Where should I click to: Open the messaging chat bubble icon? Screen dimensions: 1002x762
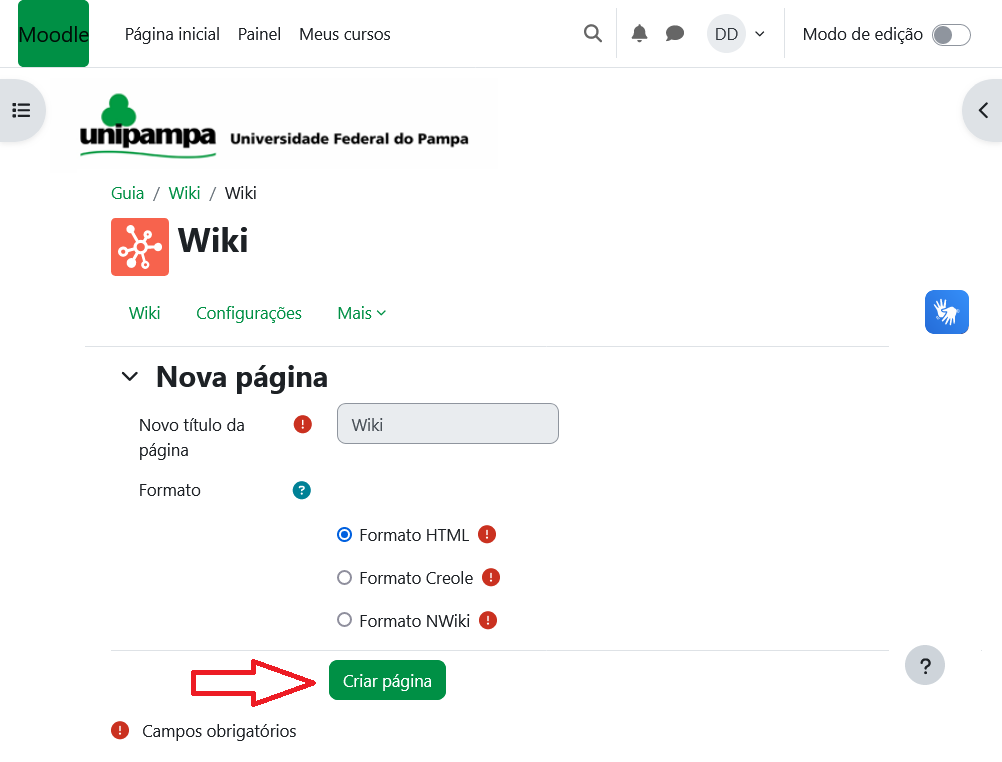675,34
